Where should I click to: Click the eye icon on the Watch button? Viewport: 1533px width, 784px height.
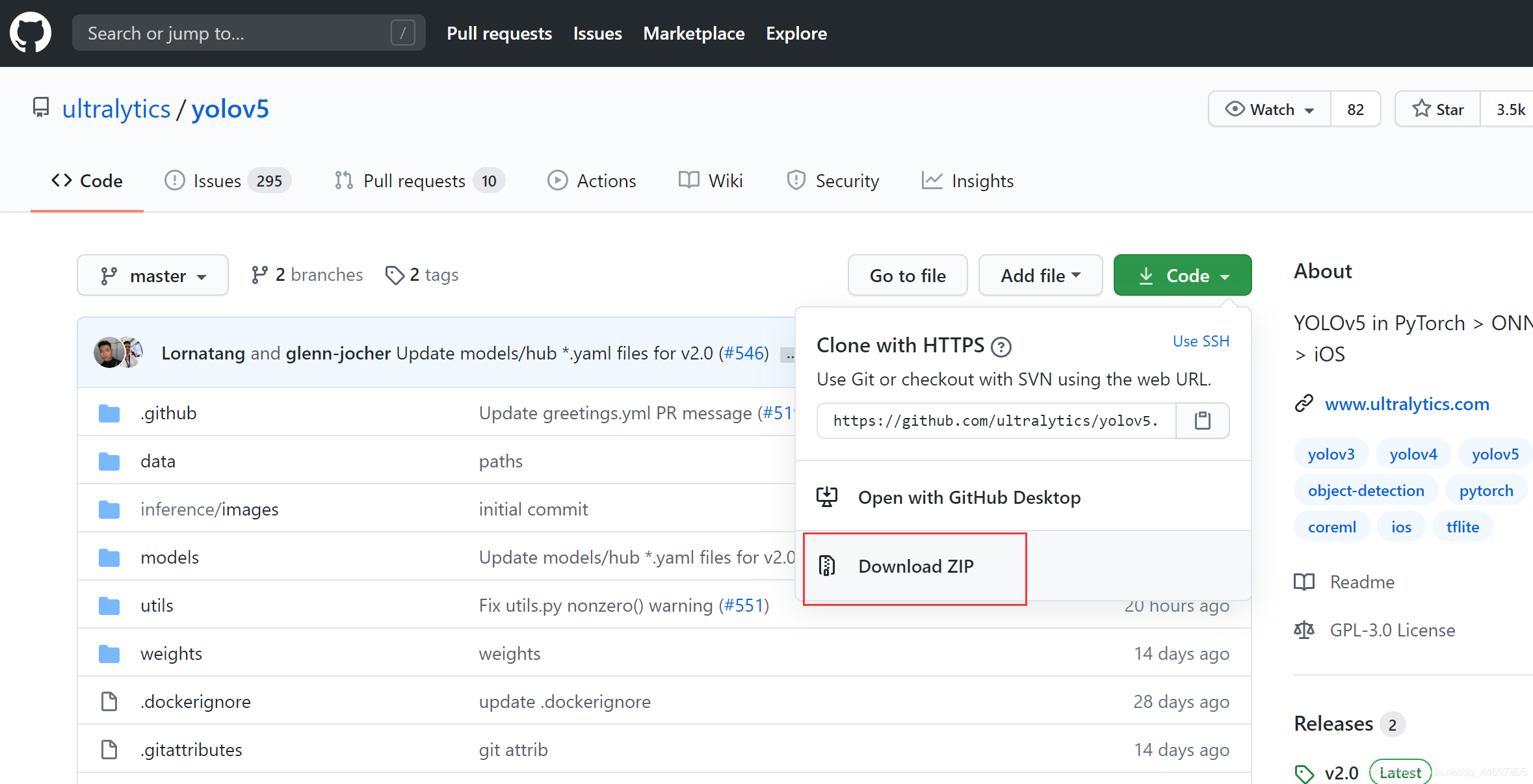pyautogui.click(x=1235, y=109)
